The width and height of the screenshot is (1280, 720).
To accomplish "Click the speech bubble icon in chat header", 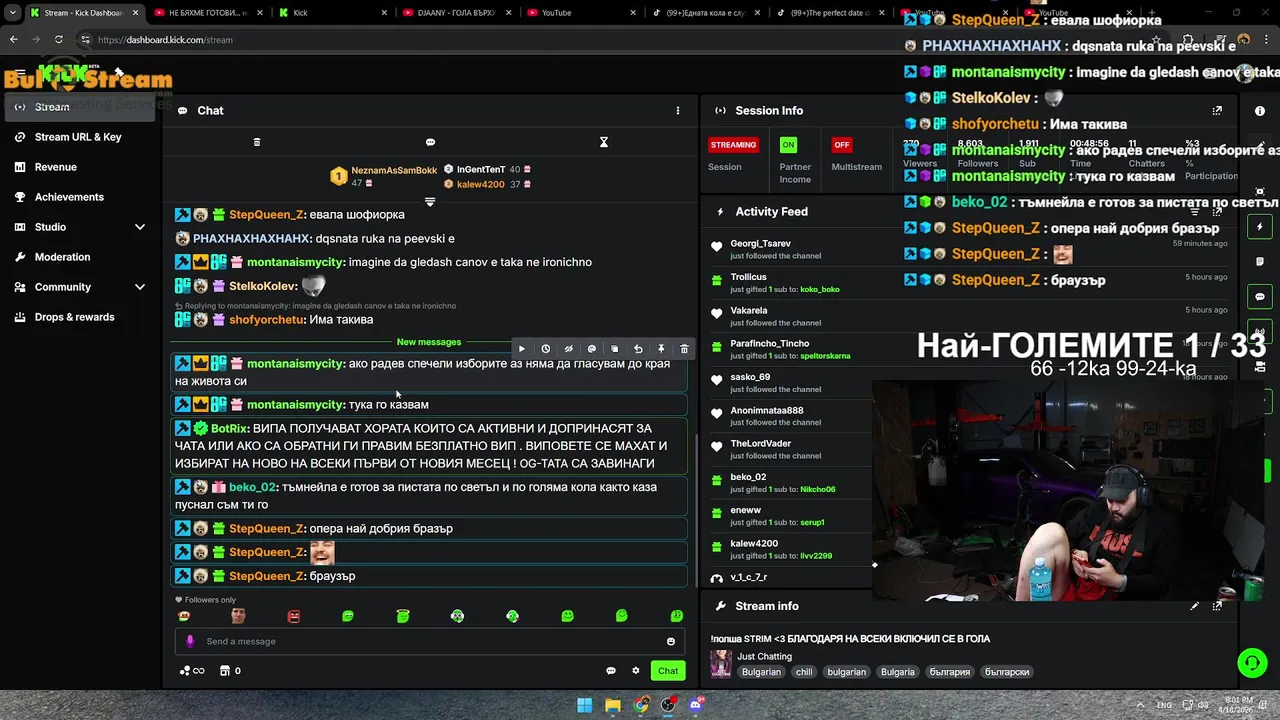I will tap(430, 142).
